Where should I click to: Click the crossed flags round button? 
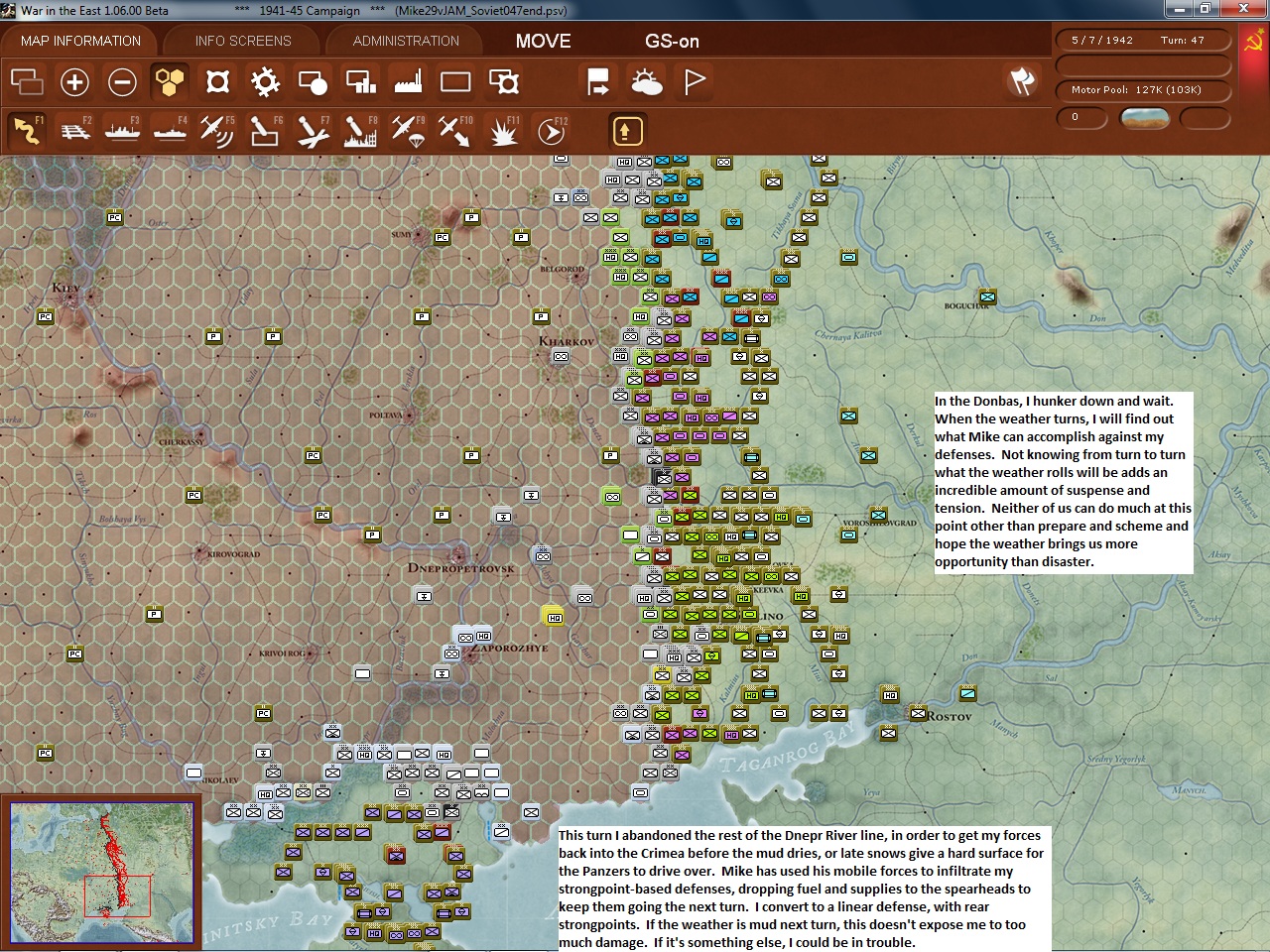click(x=1022, y=81)
